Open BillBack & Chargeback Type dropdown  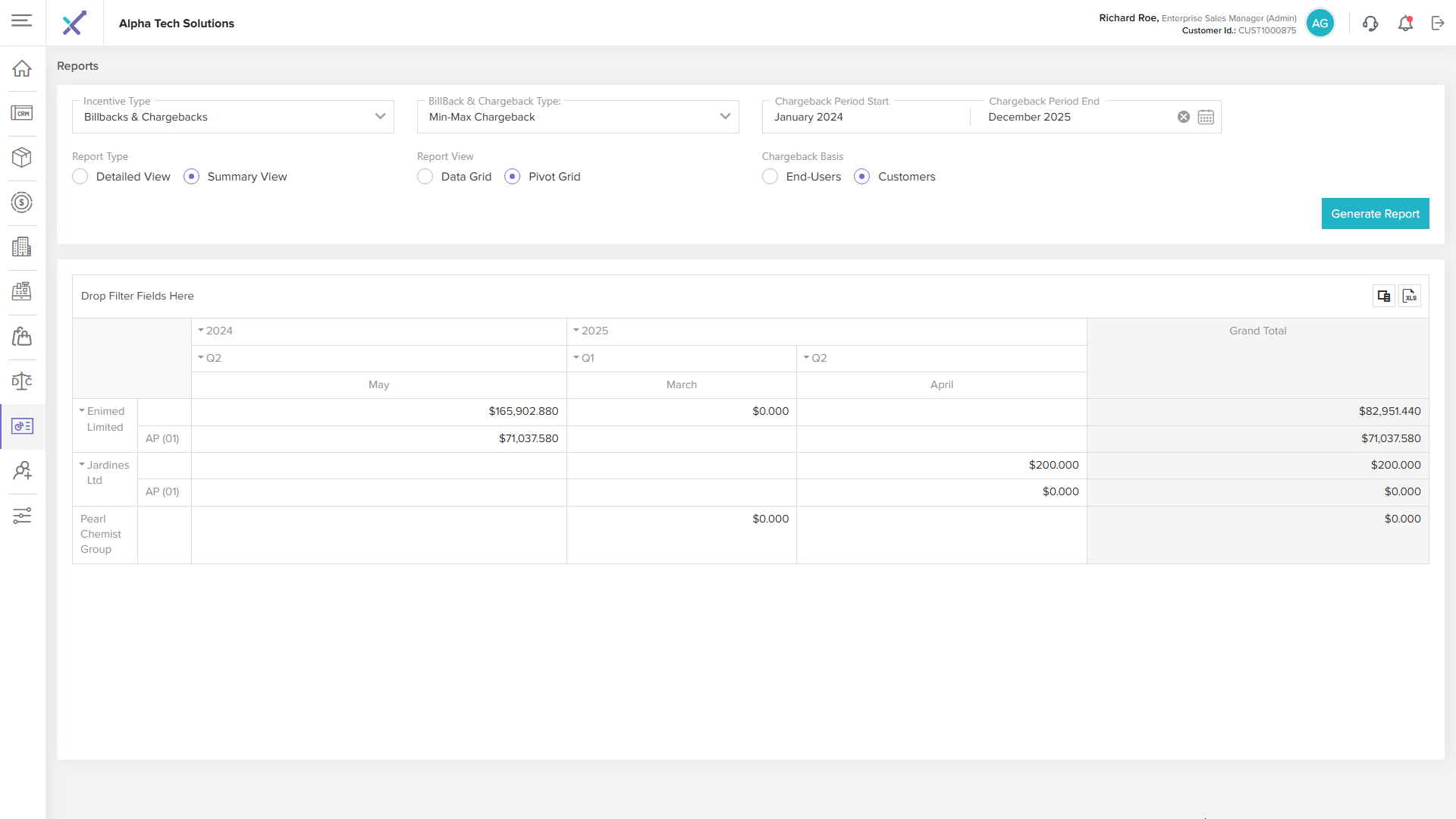point(578,117)
